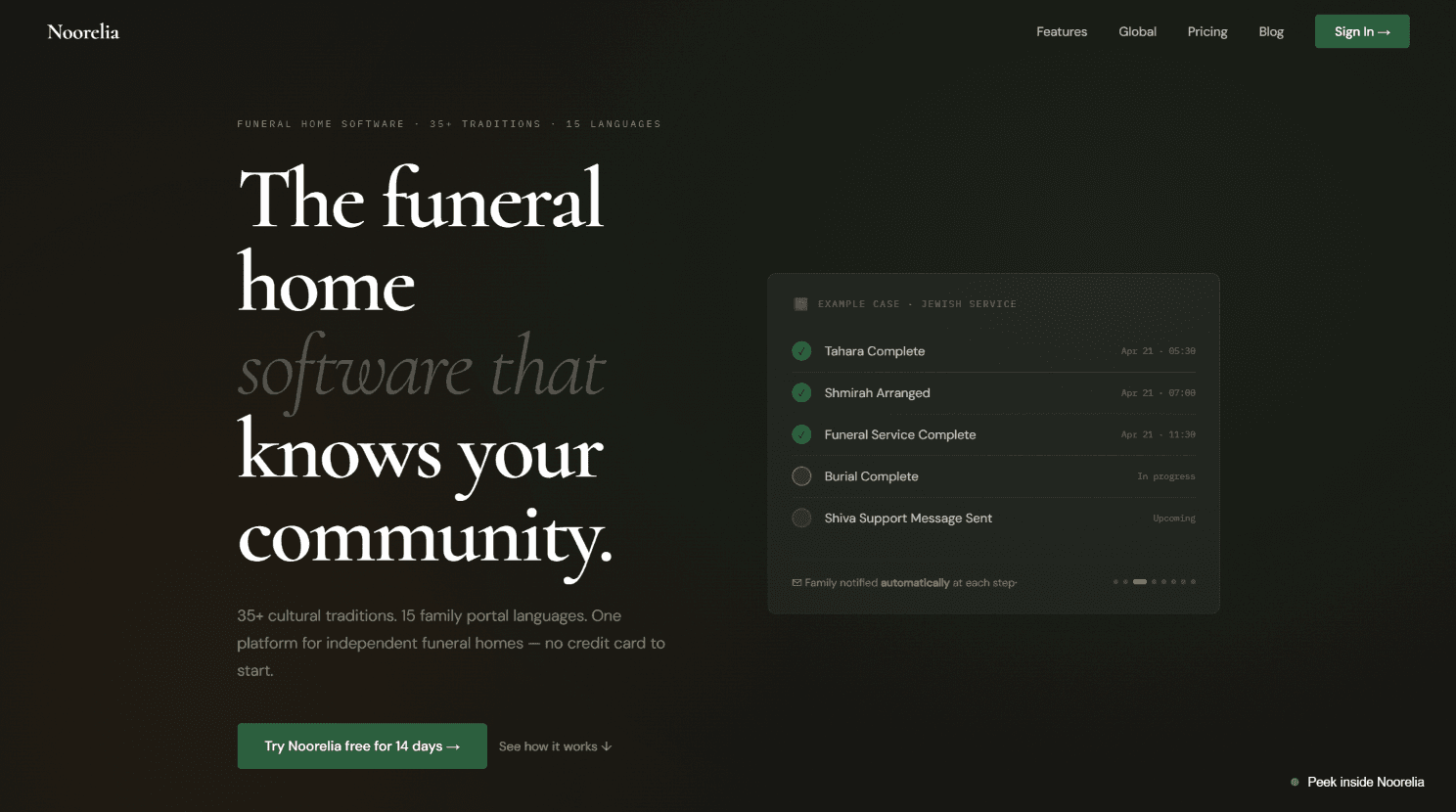Image resolution: width=1456 pixels, height=812 pixels.
Task: Select the active elongated carousel indicator
Action: [1140, 582]
